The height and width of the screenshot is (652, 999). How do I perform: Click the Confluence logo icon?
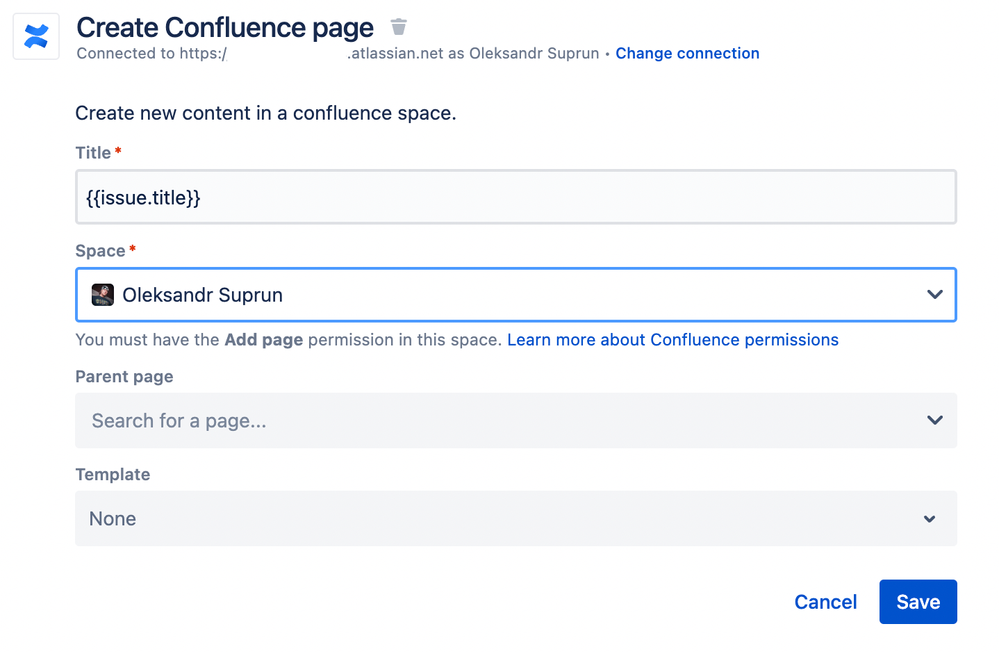[36, 37]
